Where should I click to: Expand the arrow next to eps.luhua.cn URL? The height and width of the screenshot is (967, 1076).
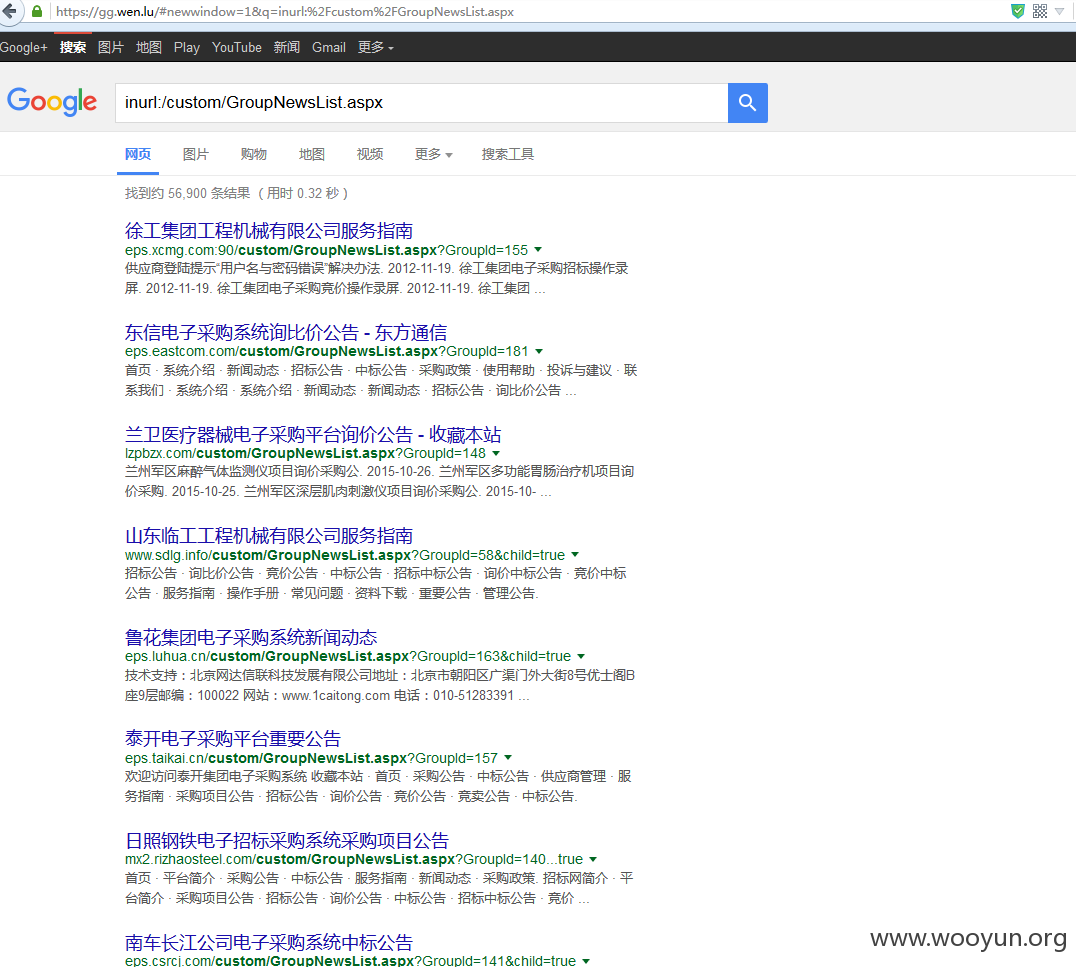pos(581,656)
